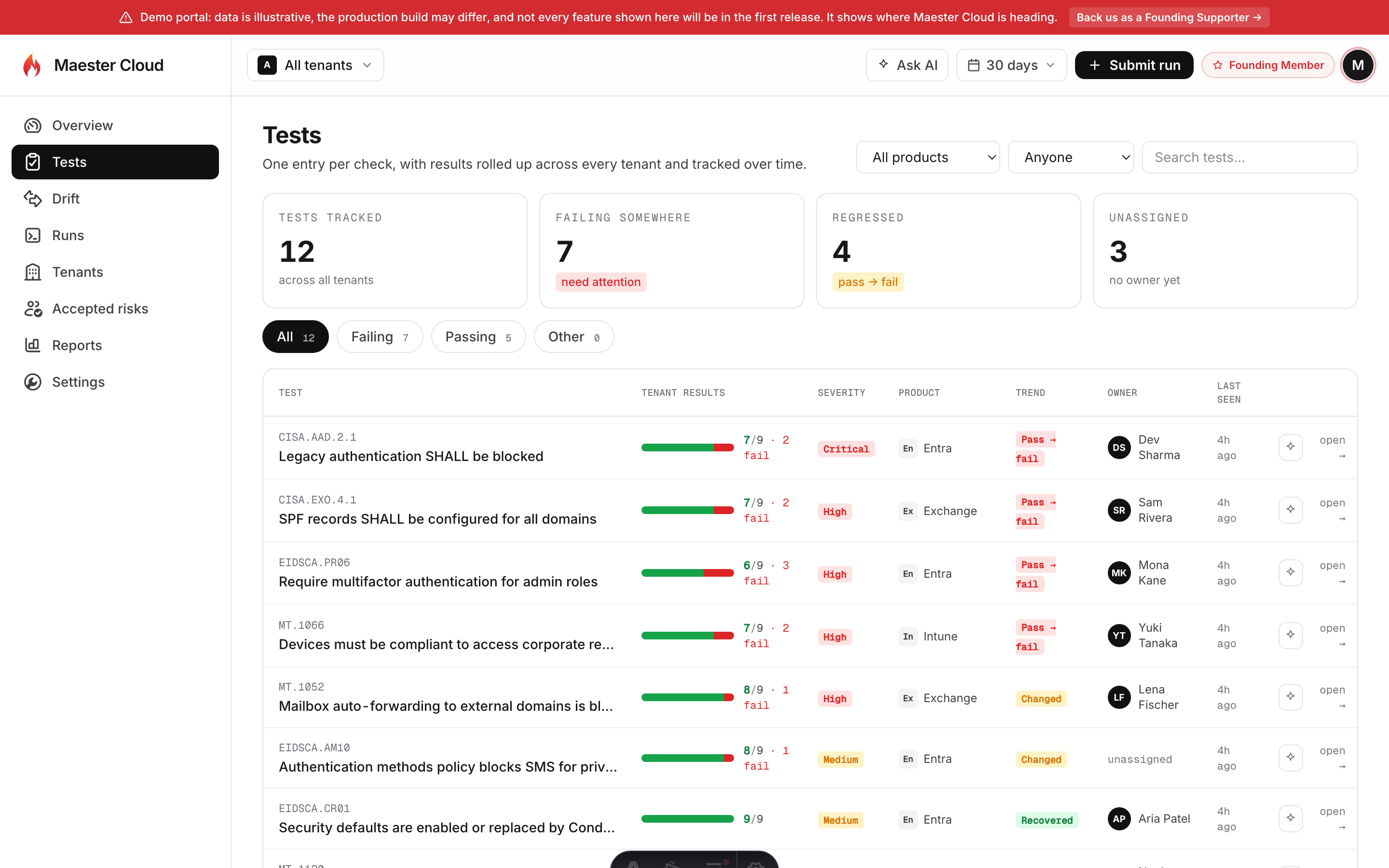Click the YT avatar for Yuki Tanaka
1389x868 pixels.
tap(1118, 635)
